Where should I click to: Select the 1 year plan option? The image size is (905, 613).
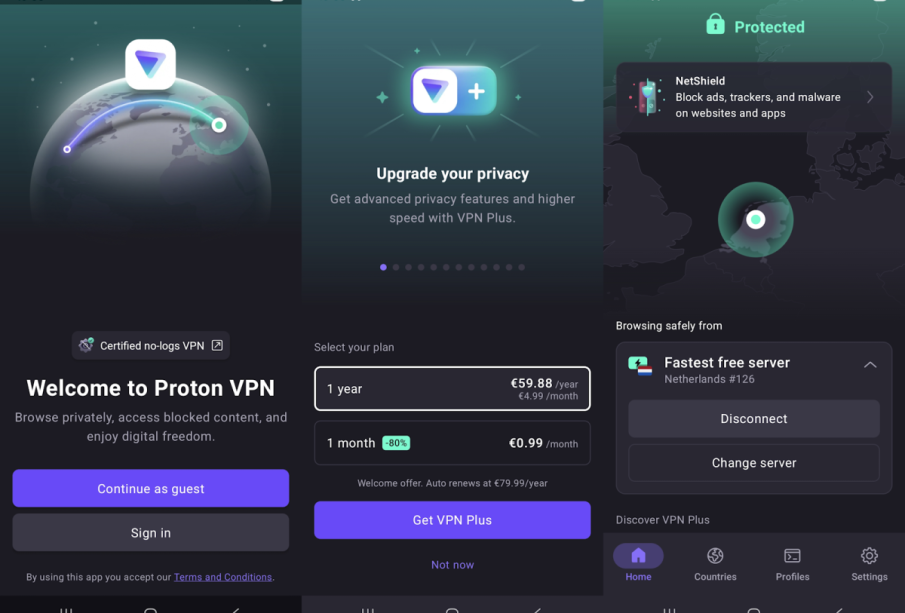click(452, 388)
